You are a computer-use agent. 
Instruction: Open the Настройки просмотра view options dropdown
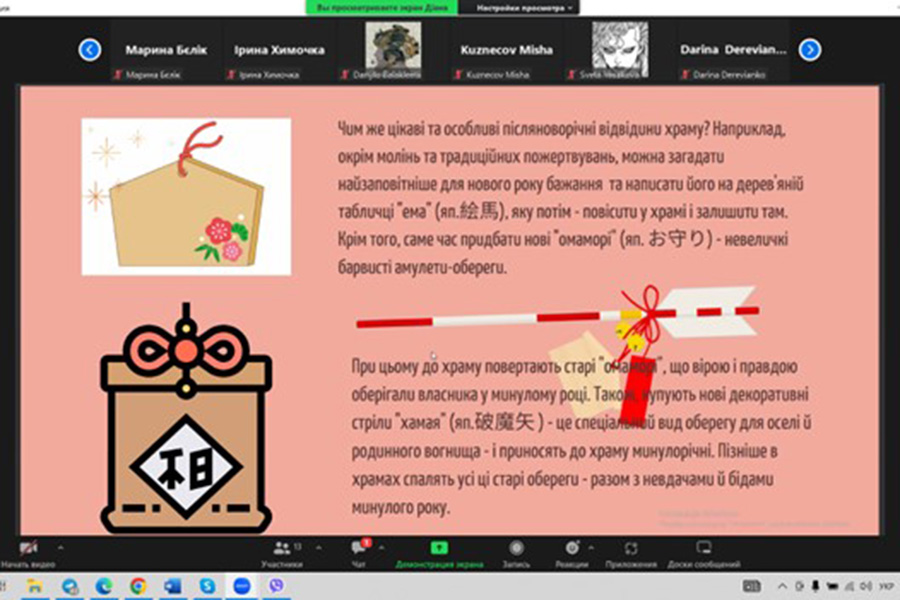point(524,8)
